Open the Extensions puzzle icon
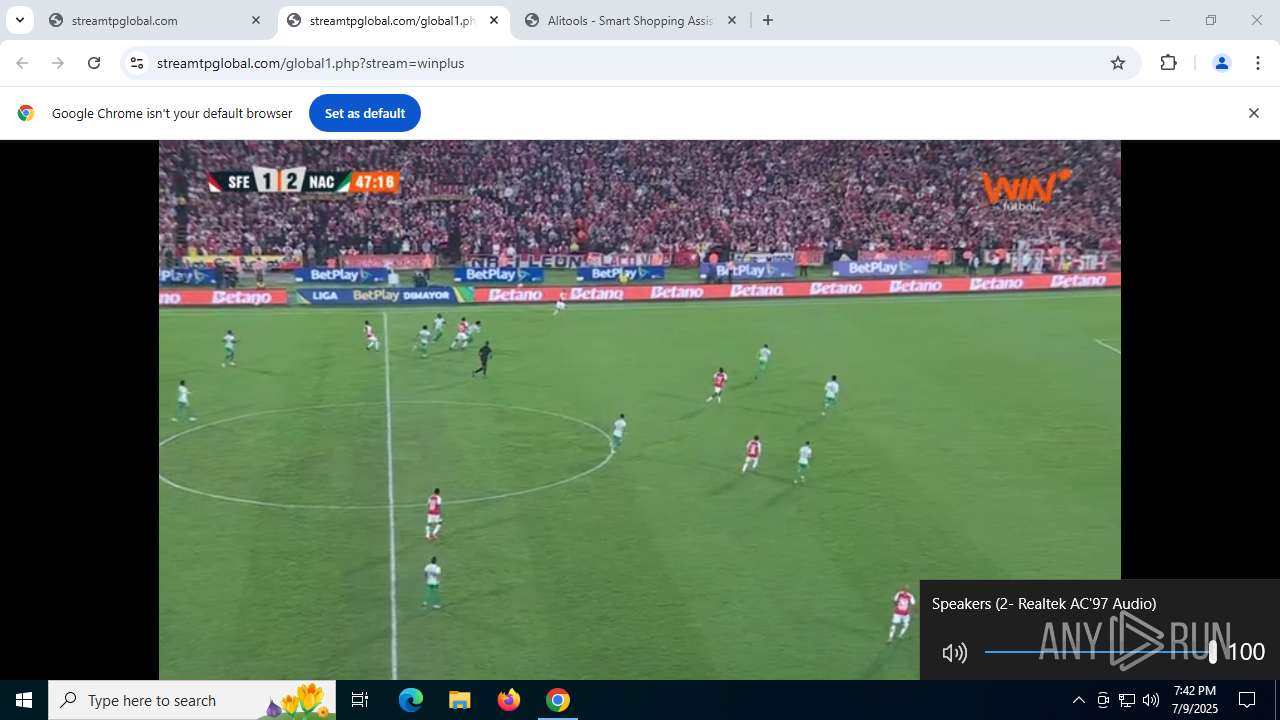1280x720 pixels. coord(1168,63)
